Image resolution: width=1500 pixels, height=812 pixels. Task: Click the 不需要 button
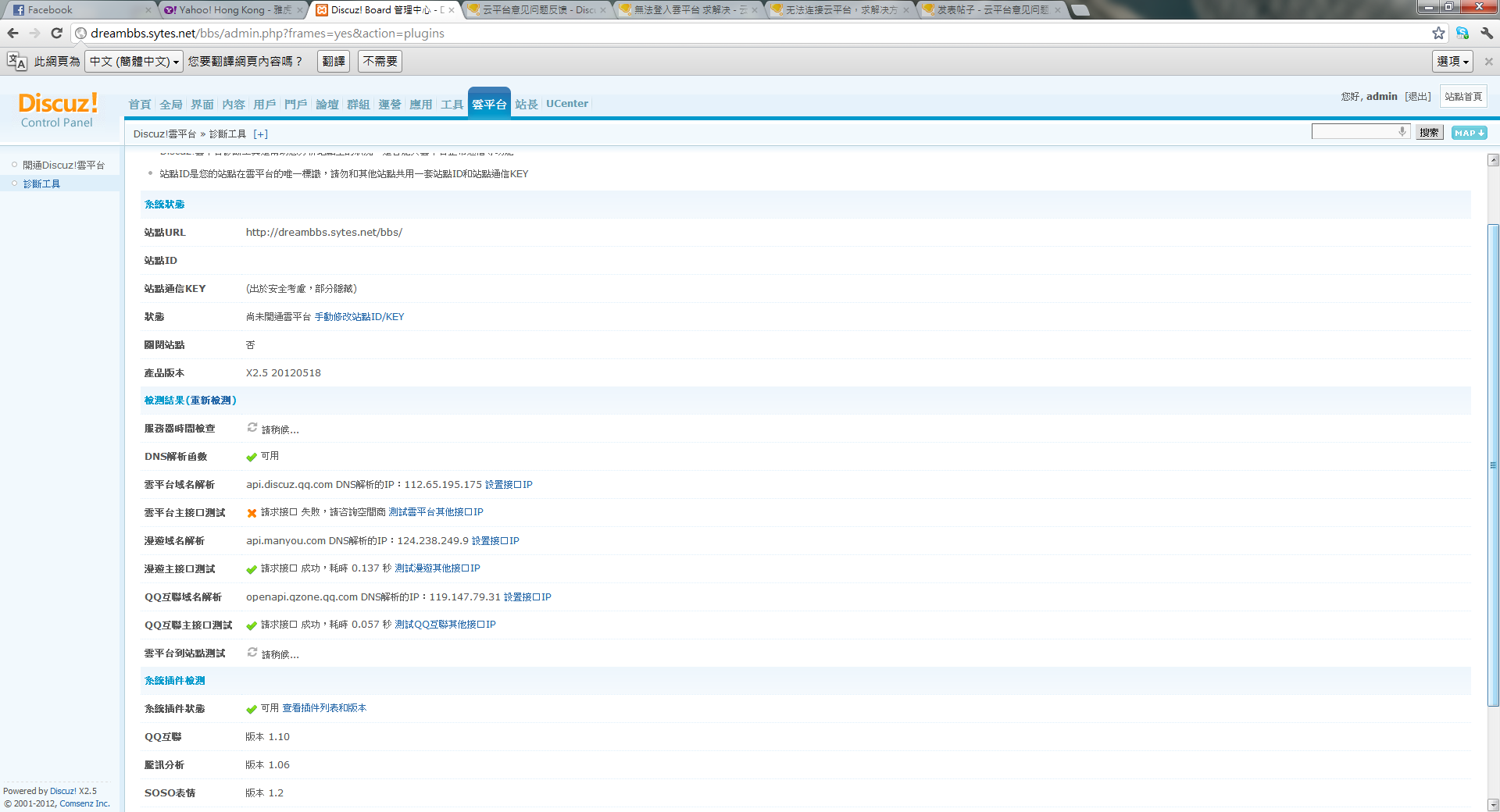coord(380,61)
